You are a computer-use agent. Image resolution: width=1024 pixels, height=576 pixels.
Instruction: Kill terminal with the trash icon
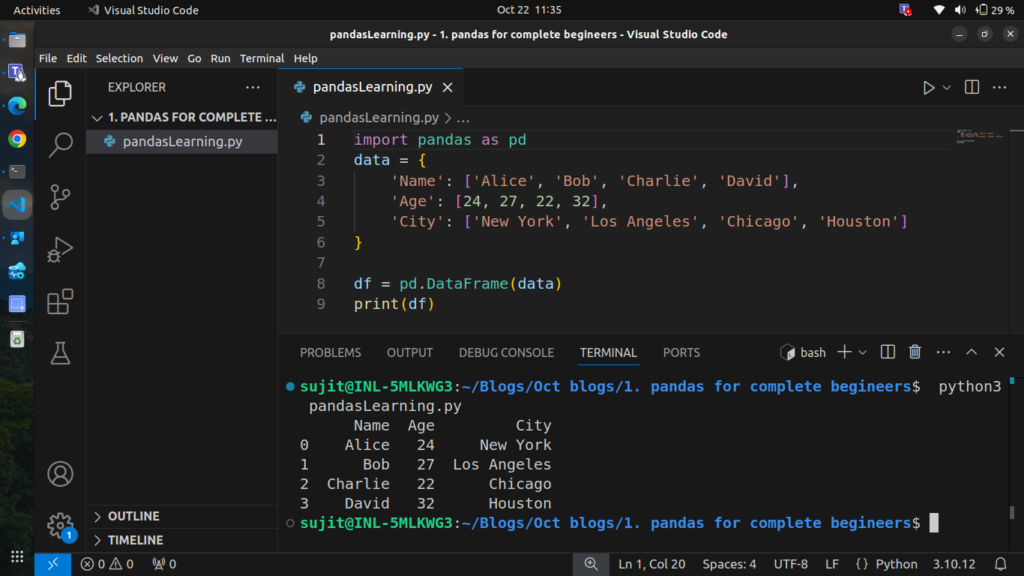[914, 352]
